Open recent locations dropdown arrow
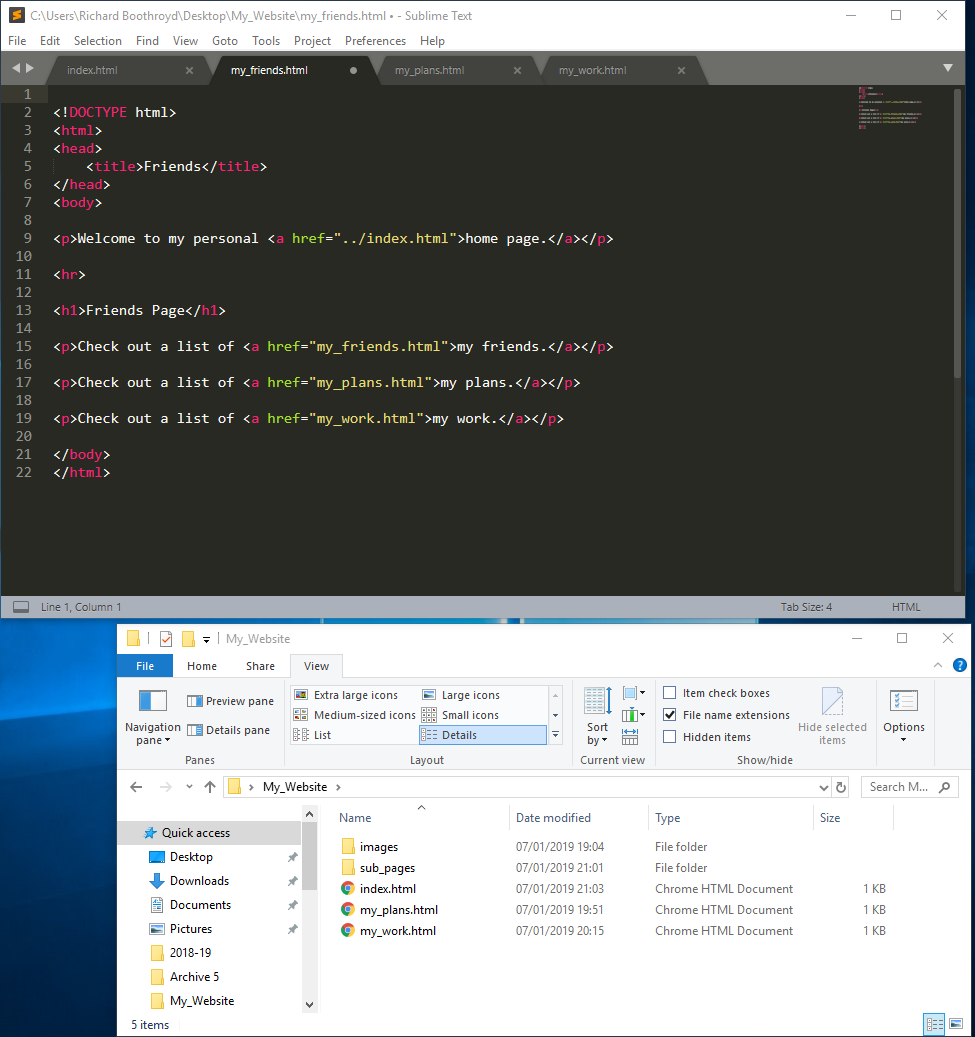The image size is (975, 1037). point(189,787)
